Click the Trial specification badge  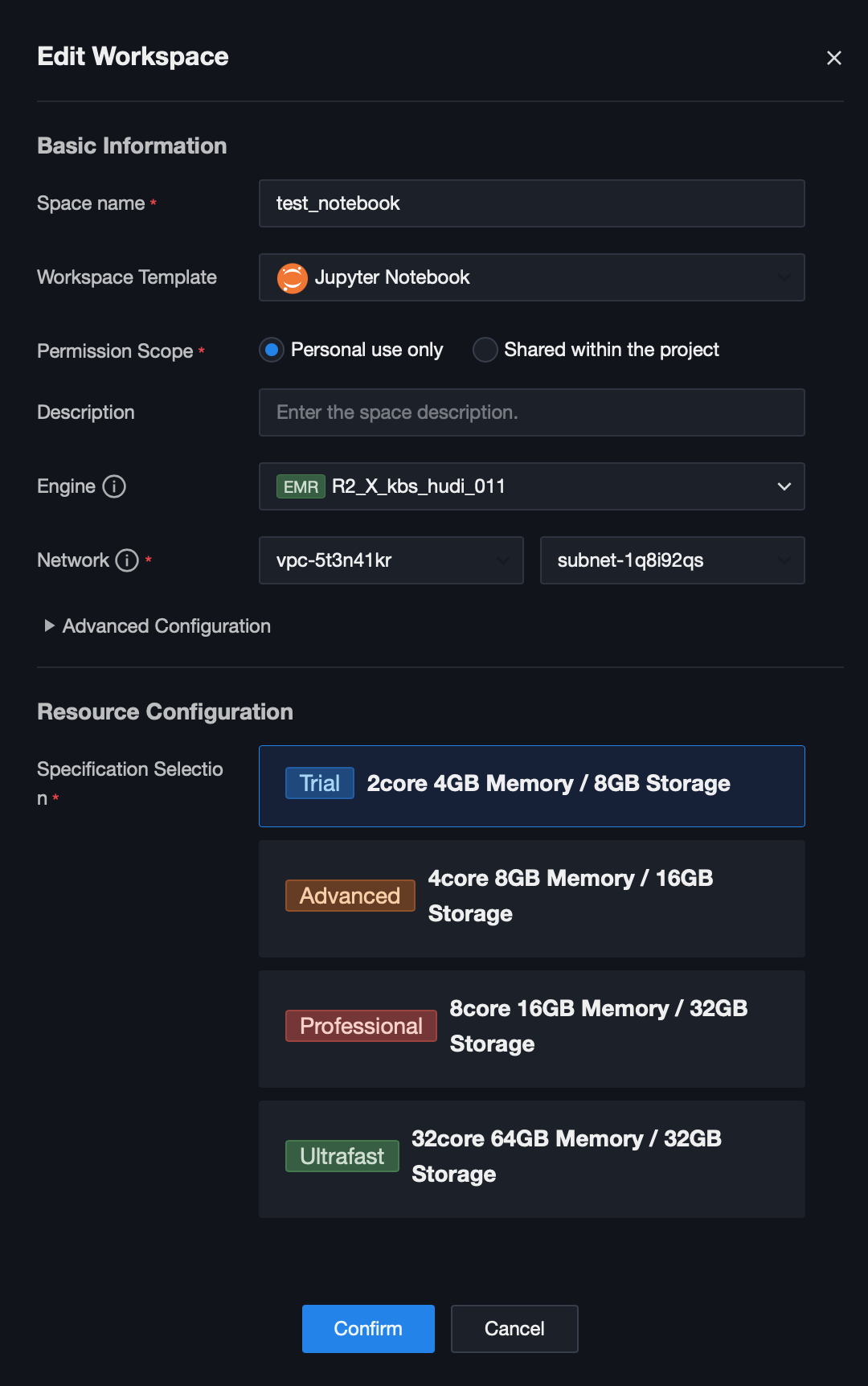tap(319, 784)
